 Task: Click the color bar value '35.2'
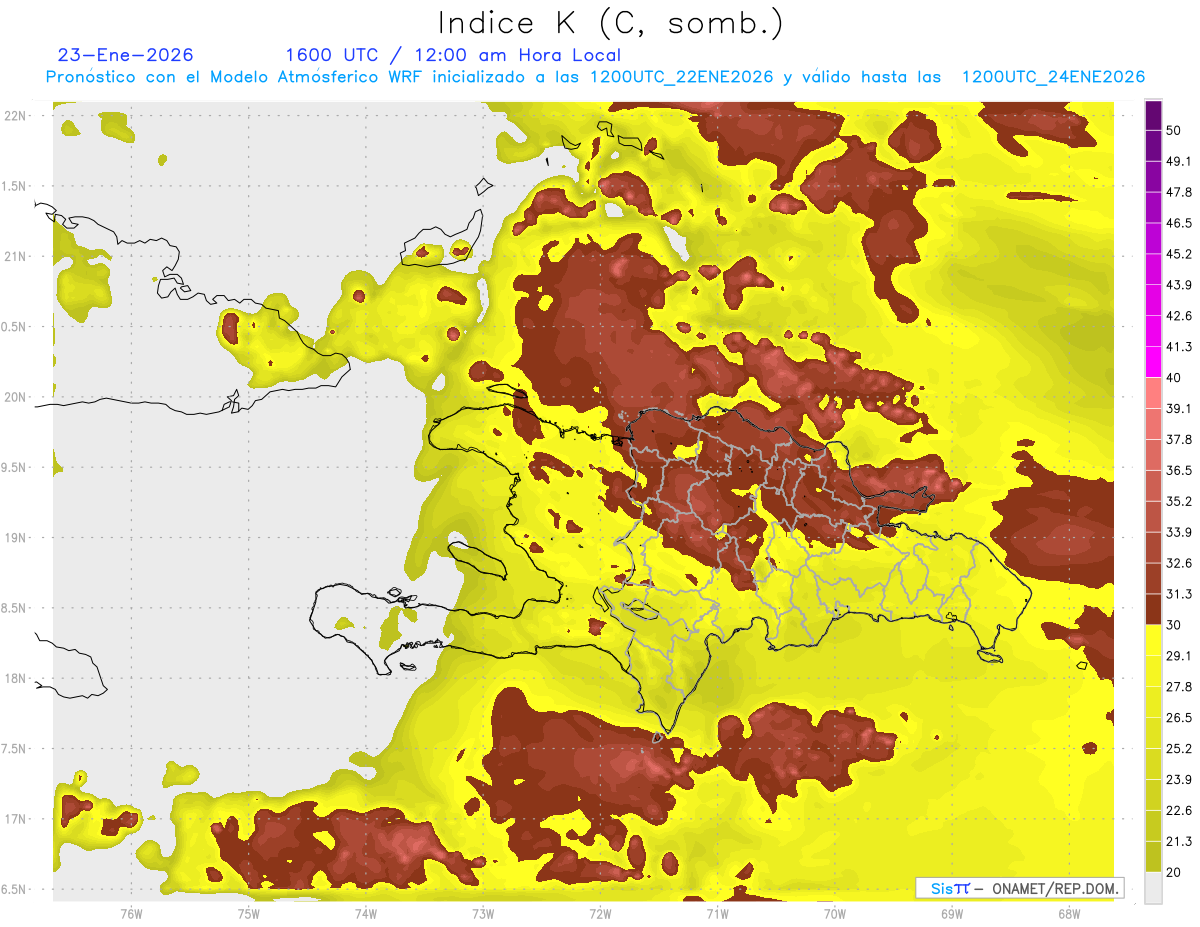tap(1178, 502)
